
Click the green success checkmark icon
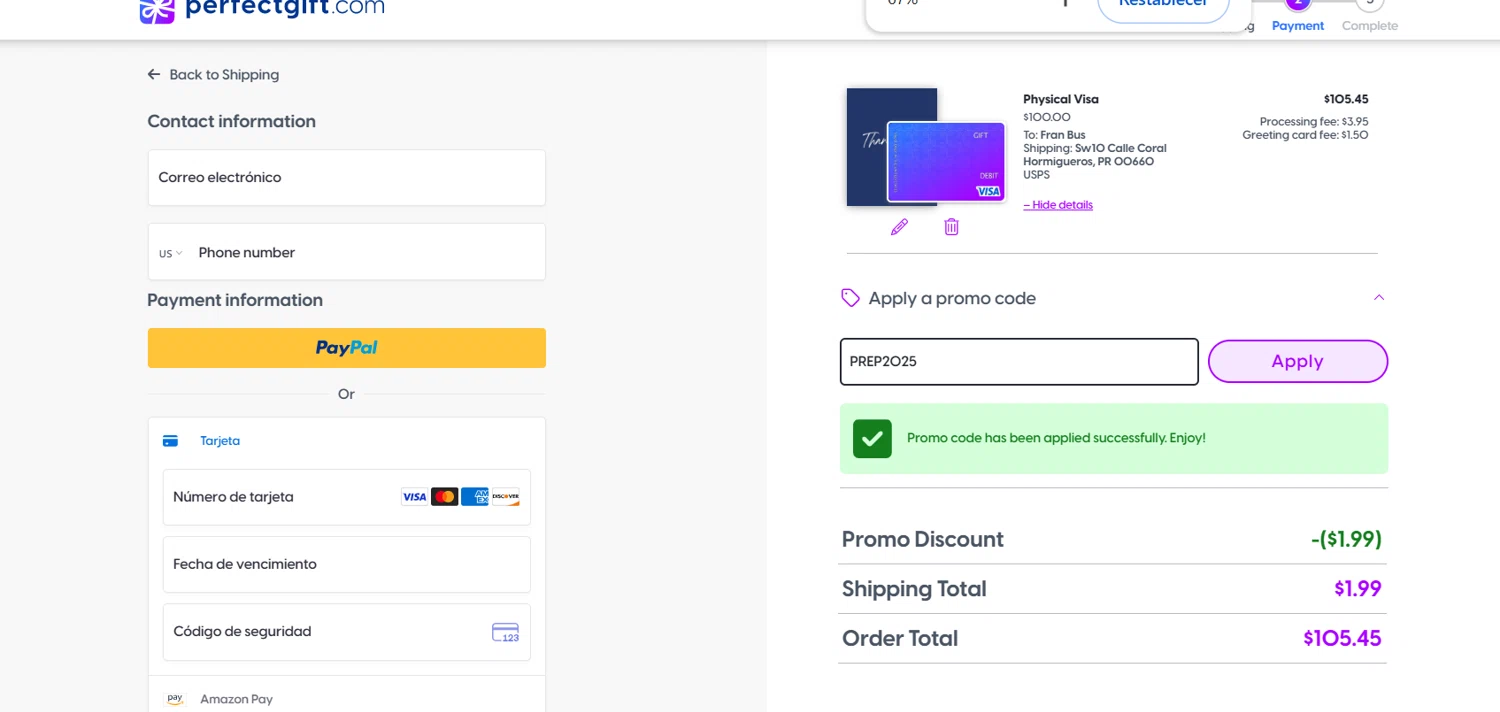pos(872,438)
